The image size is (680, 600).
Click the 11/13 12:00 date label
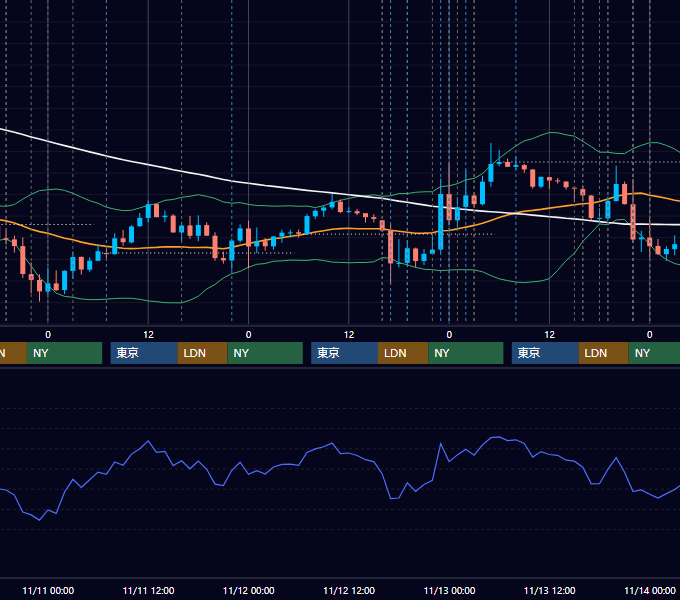(549, 590)
